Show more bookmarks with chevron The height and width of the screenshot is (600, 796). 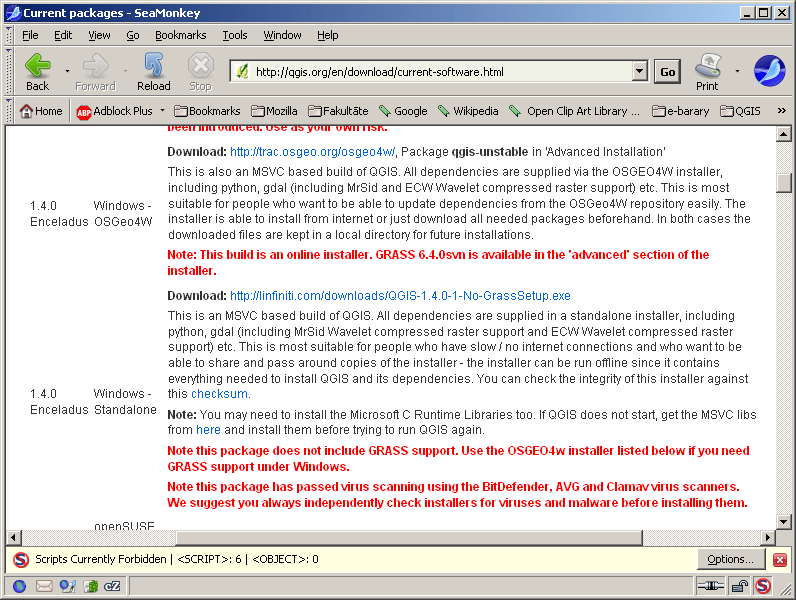[781, 111]
